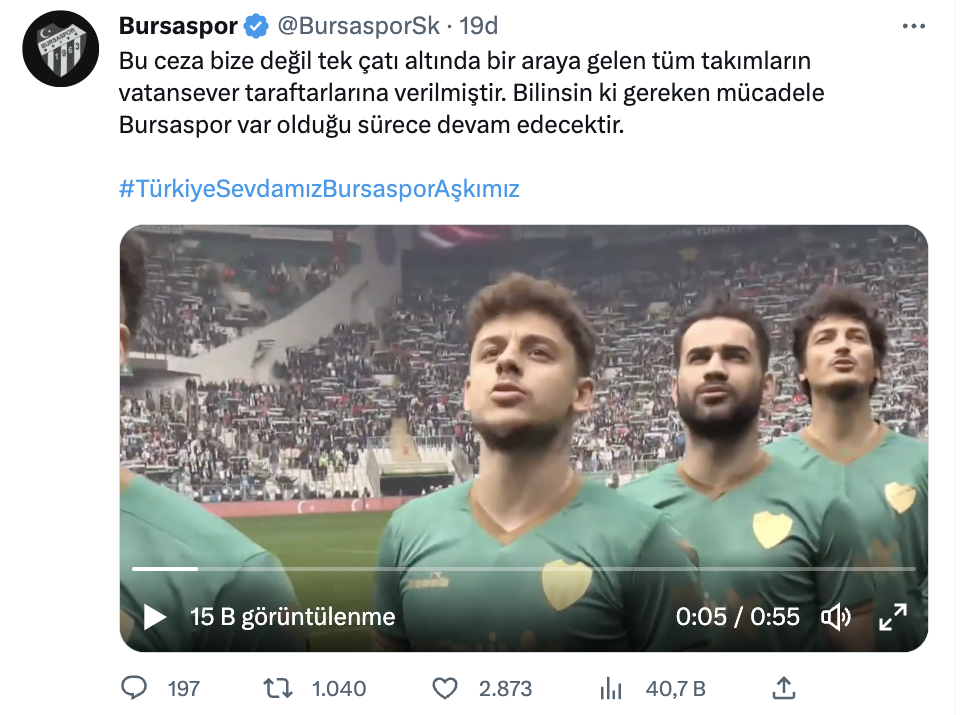Click the Bursaspor display name
Screen dimensions: 961x715
click(x=178, y=26)
